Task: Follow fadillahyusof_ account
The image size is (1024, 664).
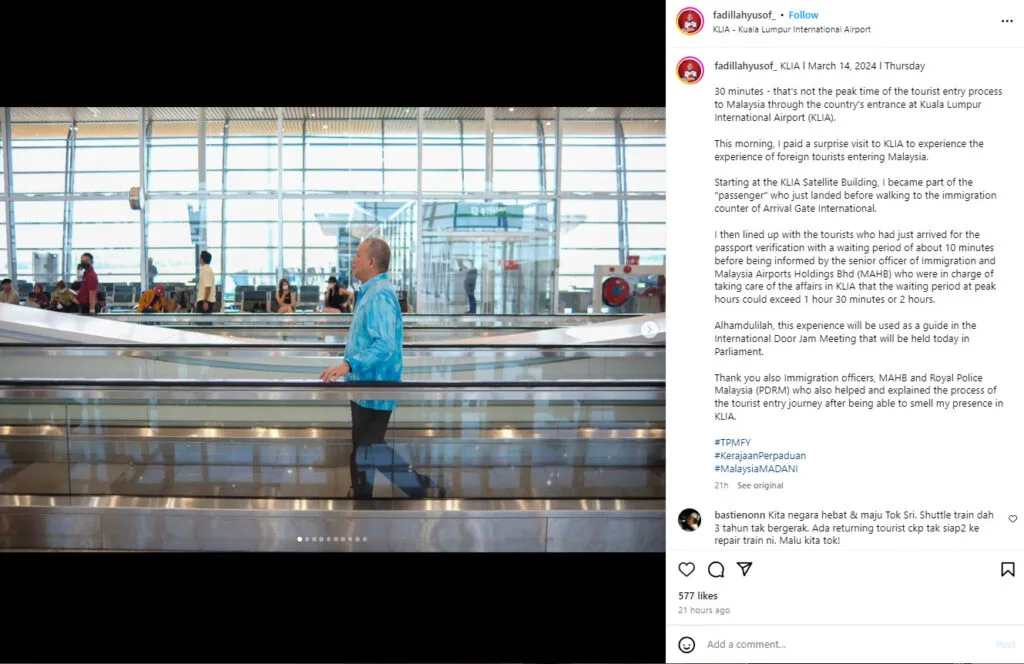Action: click(803, 14)
